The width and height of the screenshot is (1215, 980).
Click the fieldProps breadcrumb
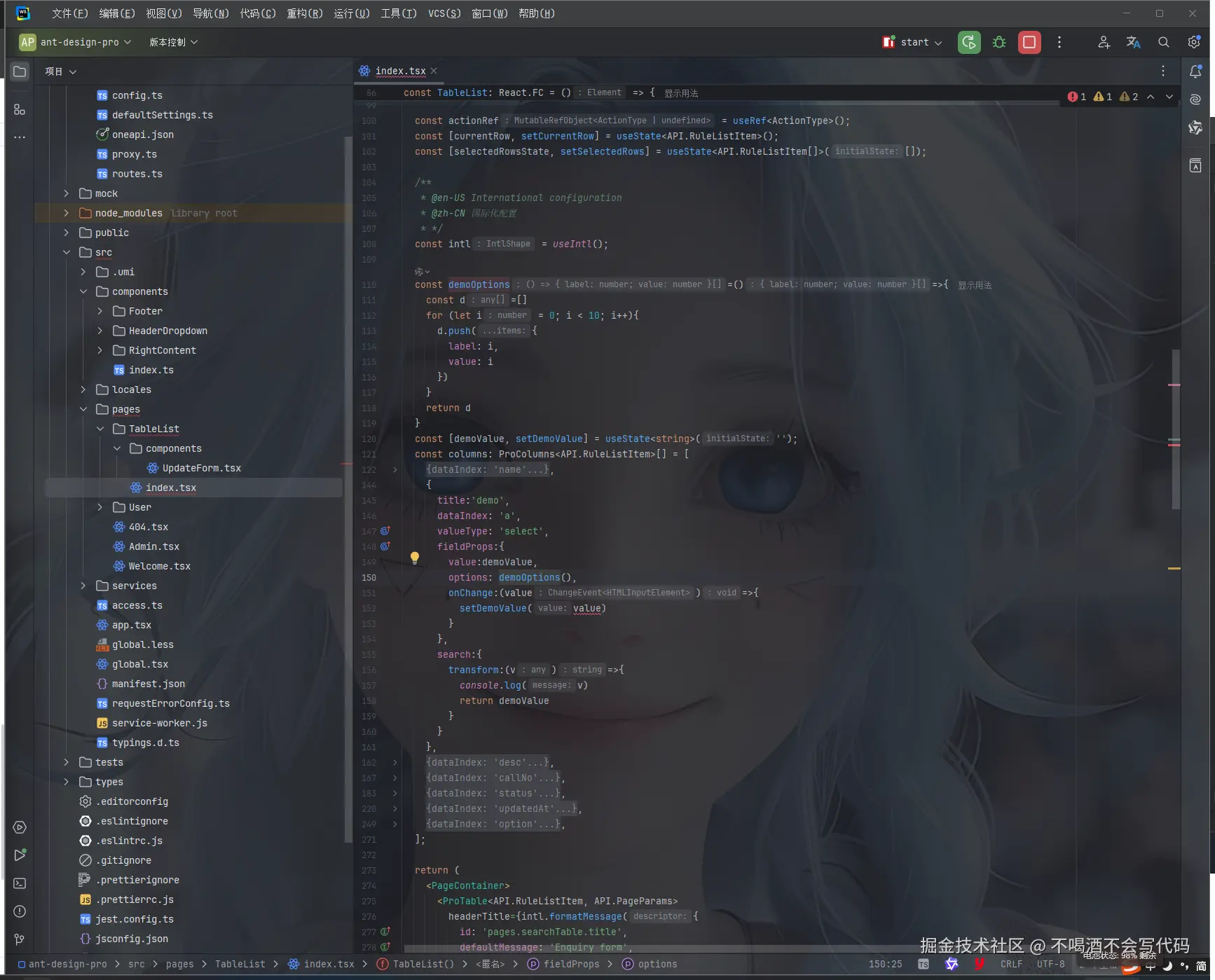pyautogui.click(x=563, y=964)
